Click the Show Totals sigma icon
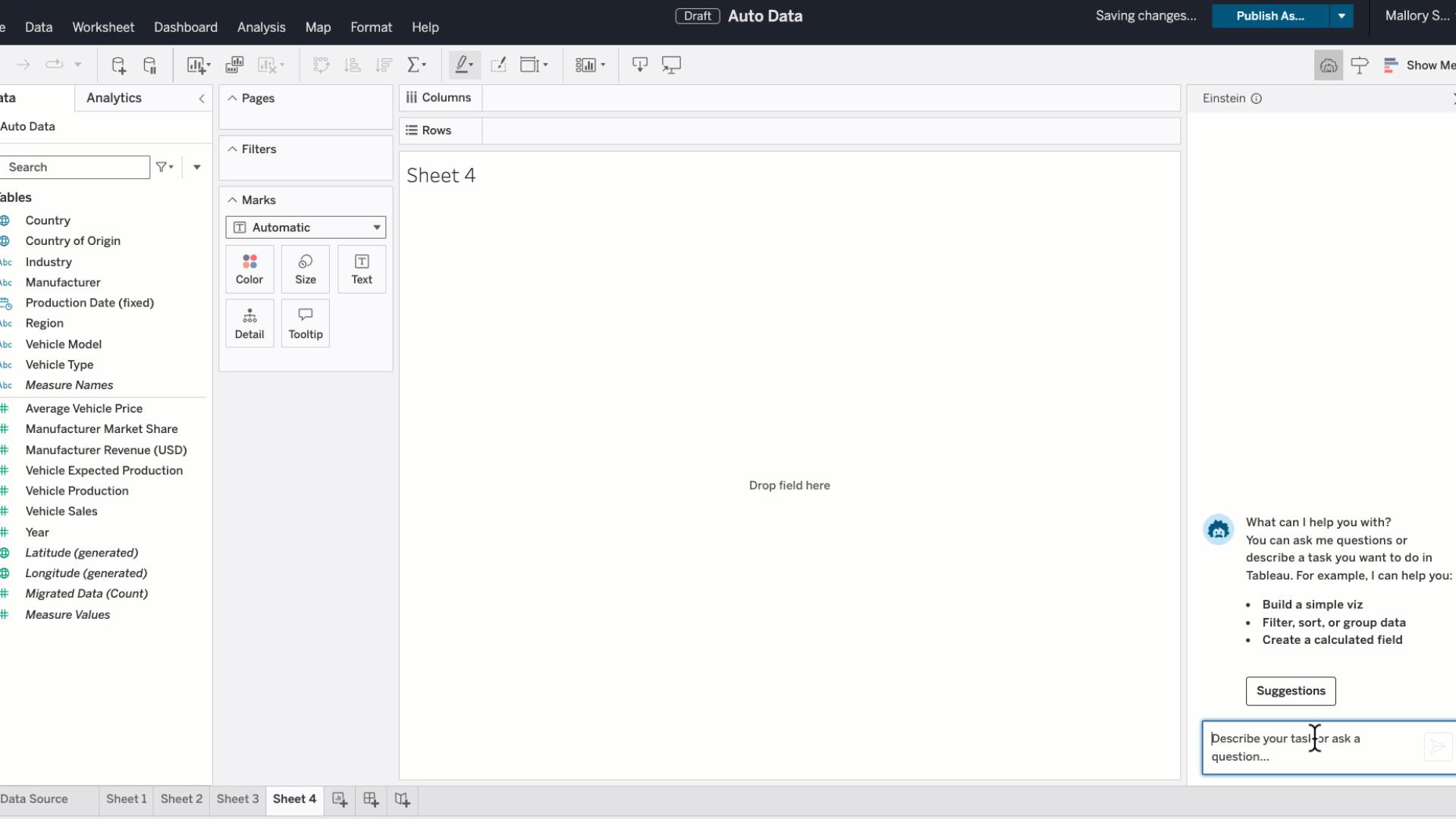 coord(416,64)
